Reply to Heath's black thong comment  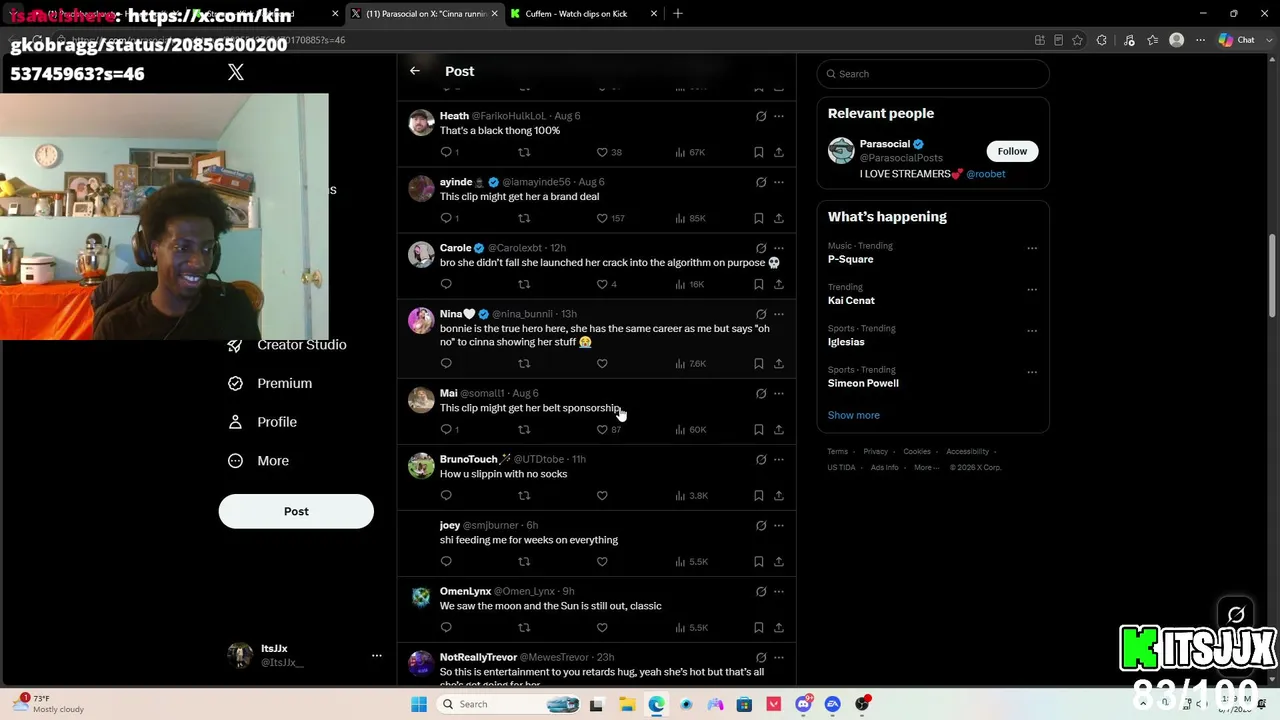click(446, 152)
